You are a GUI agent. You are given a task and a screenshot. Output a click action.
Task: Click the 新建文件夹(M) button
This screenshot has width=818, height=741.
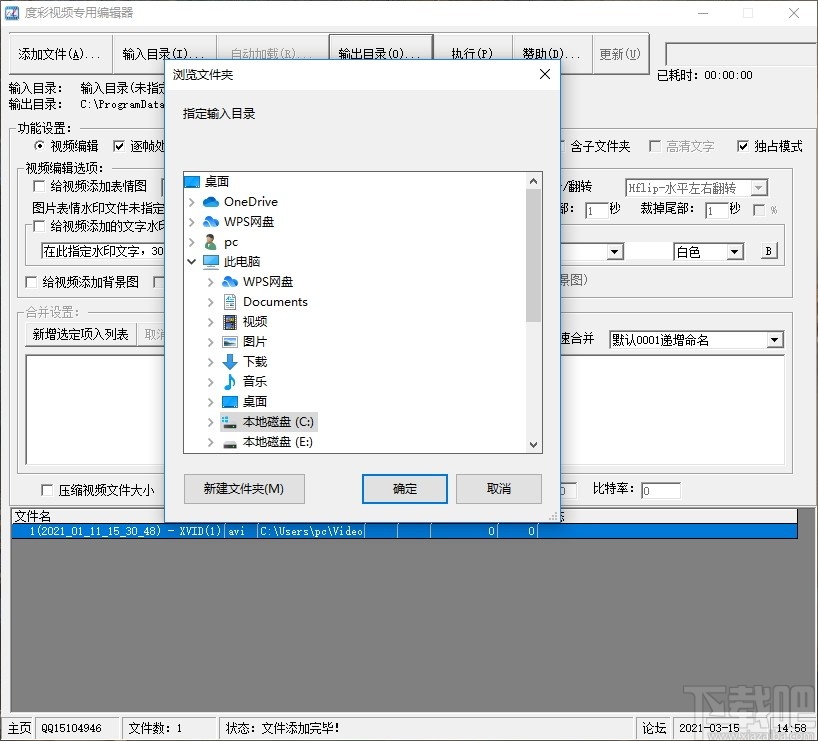pos(244,489)
